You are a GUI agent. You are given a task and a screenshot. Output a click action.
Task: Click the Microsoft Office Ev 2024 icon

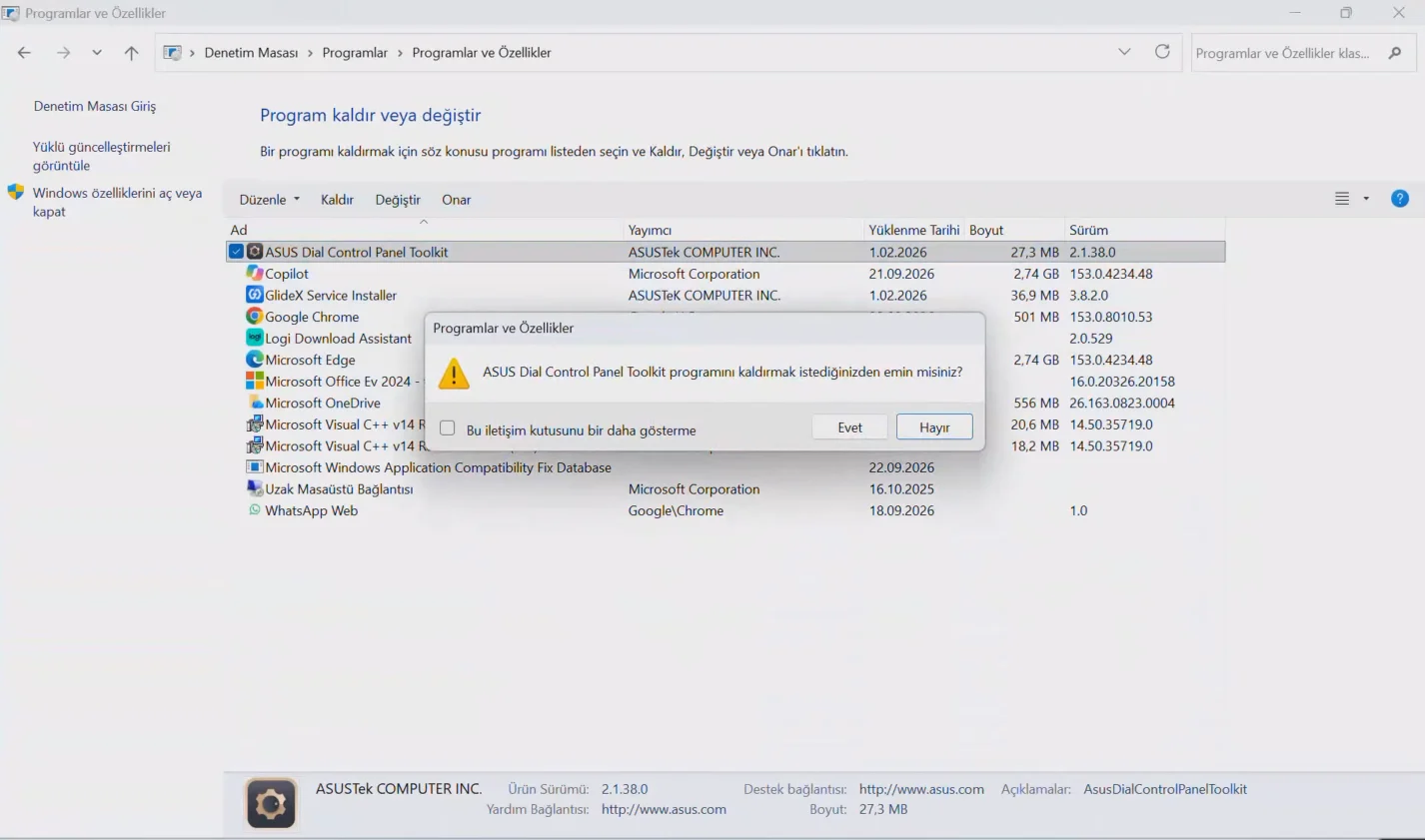tap(255, 382)
